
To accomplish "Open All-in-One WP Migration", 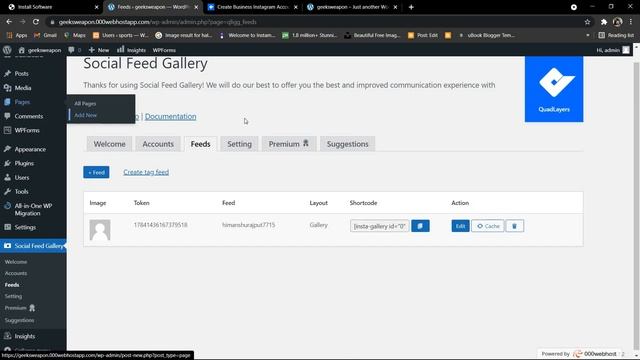I will [33, 209].
